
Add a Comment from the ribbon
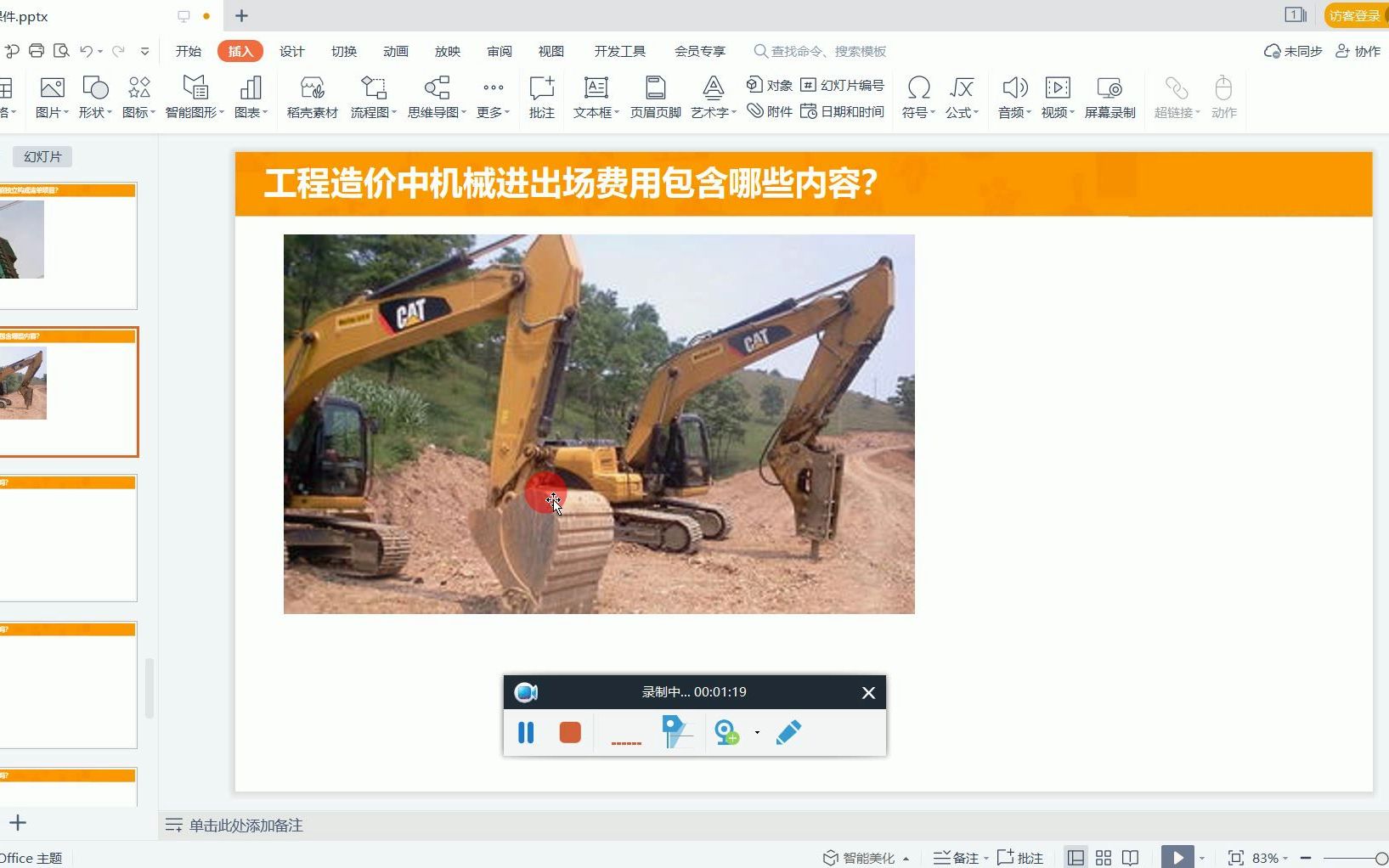pyautogui.click(x=541, y=97)
